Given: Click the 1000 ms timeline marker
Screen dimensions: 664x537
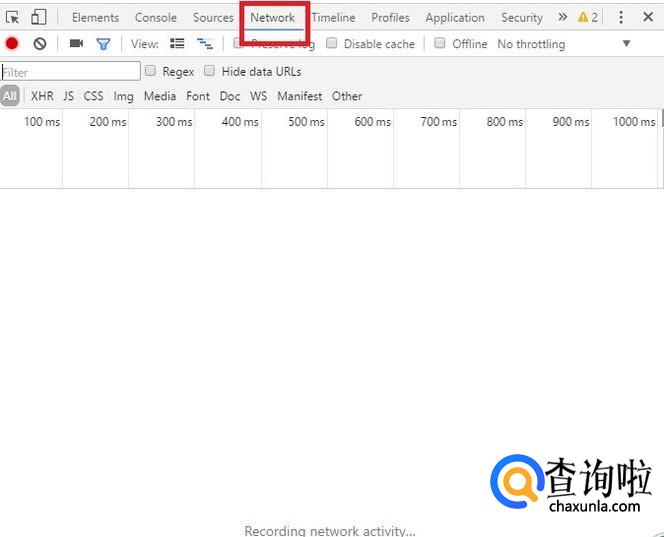Looking at the screenshot, I should pos(634,122).
